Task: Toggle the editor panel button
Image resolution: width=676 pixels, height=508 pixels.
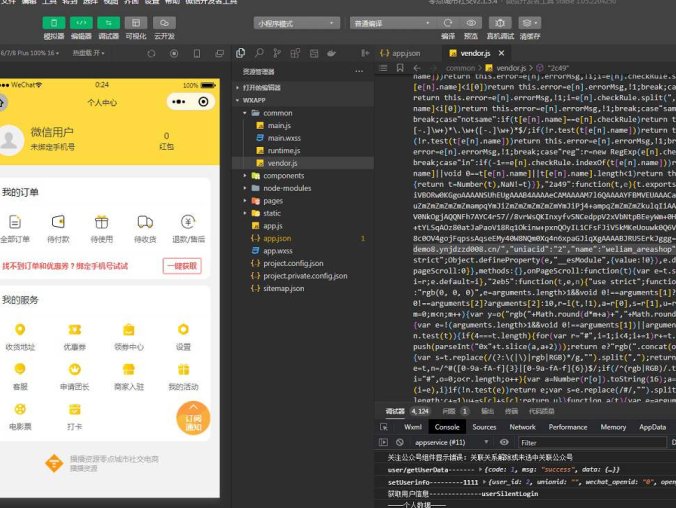Action: 81,23
